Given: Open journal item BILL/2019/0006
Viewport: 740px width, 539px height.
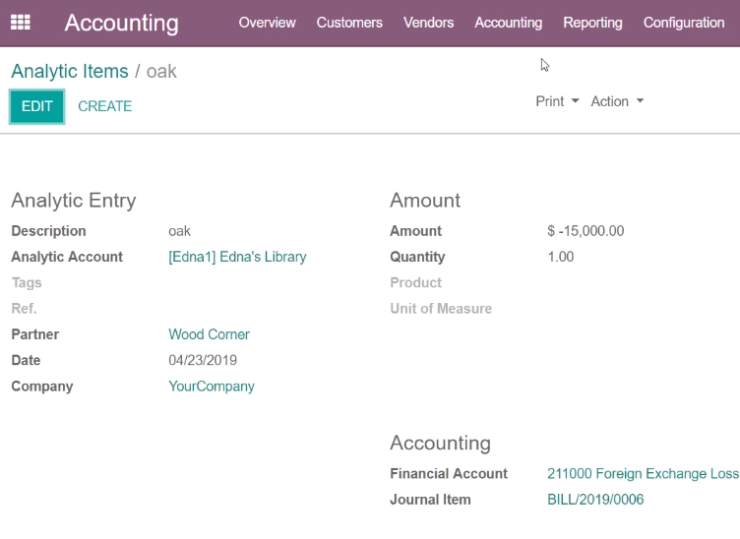Looking at the screenshot, I should 596,499.
